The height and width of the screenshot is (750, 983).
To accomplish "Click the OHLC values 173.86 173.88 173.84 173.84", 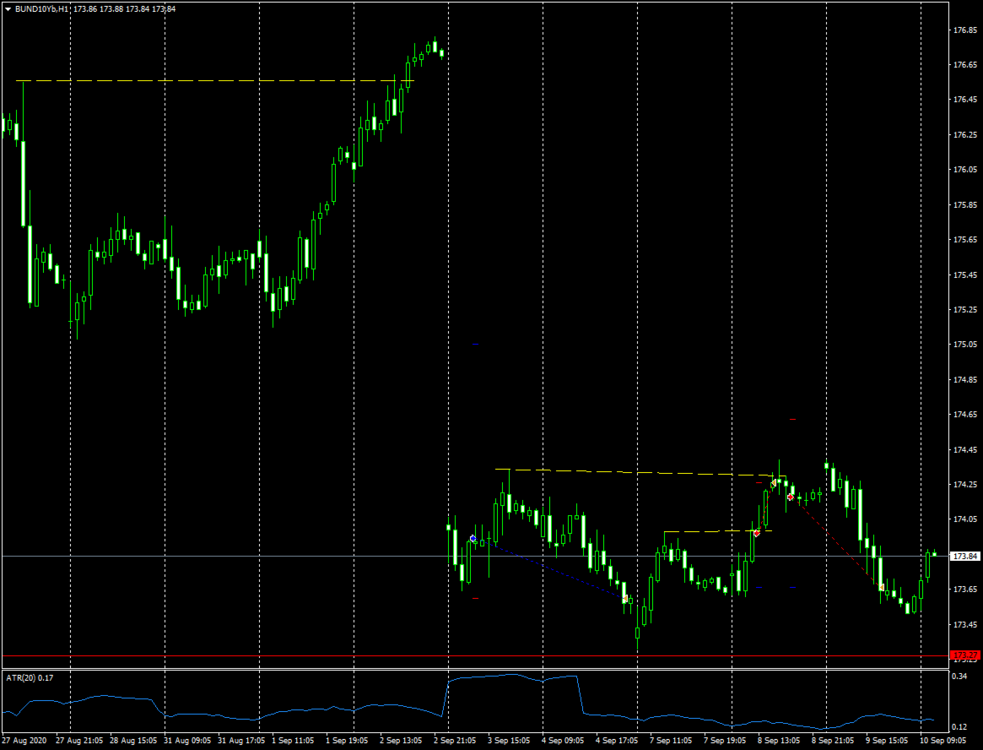I will pyautogui.click(x=125, y=9).
